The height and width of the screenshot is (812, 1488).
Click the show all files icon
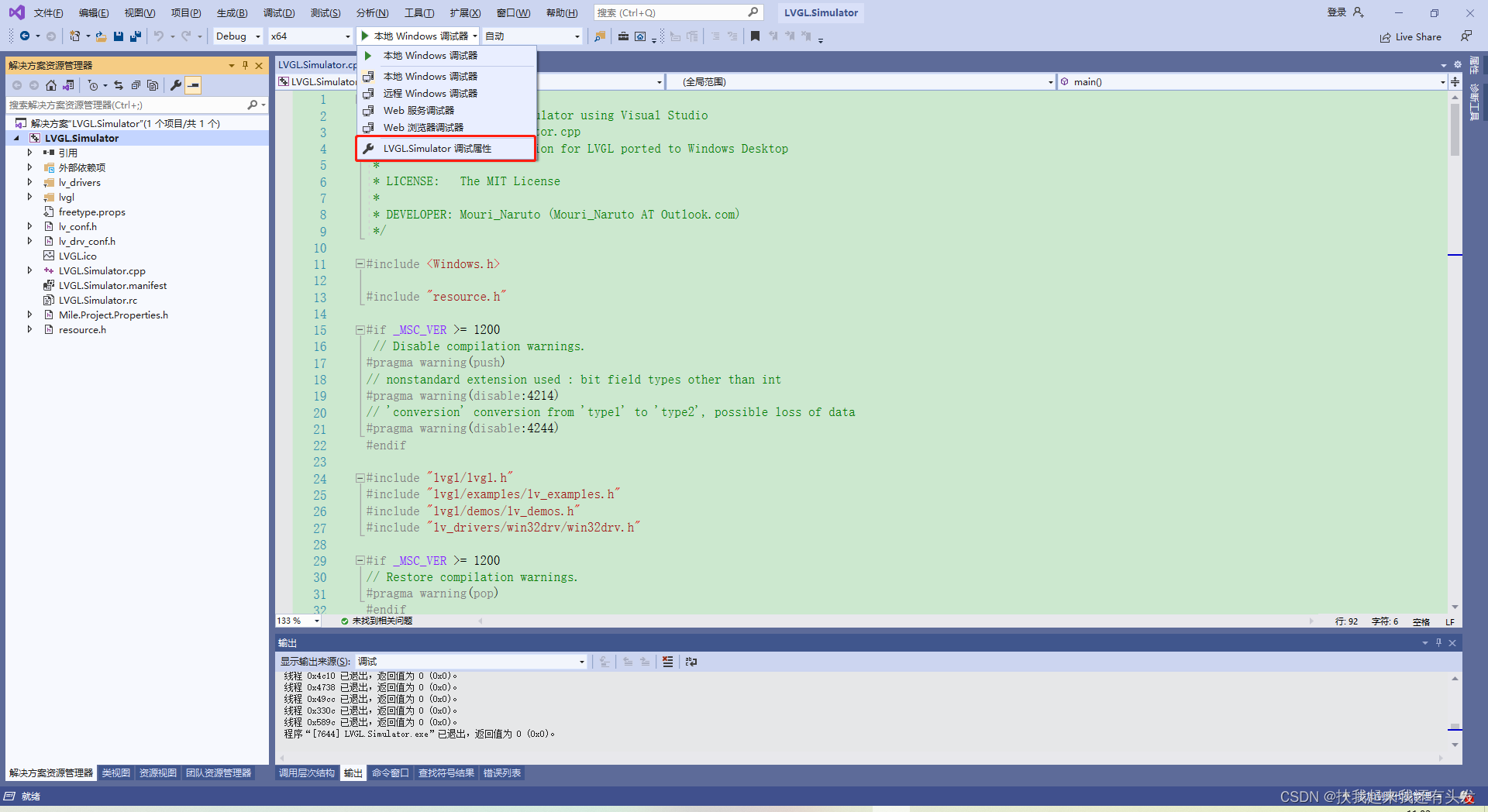point(153,85)
